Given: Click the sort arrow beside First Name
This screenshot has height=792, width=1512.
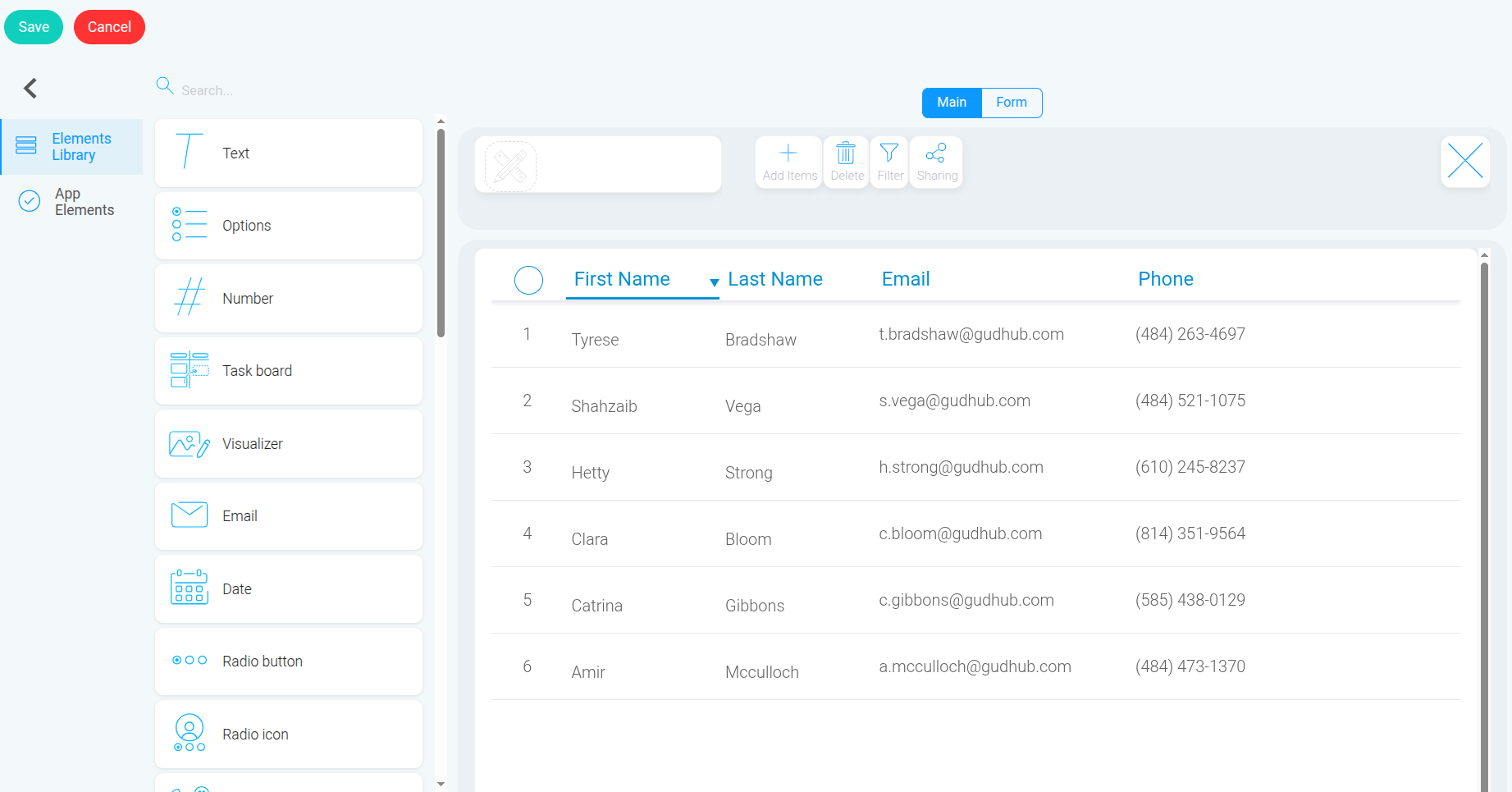Looking at the screenshot, I should click(x=715, y=282).
